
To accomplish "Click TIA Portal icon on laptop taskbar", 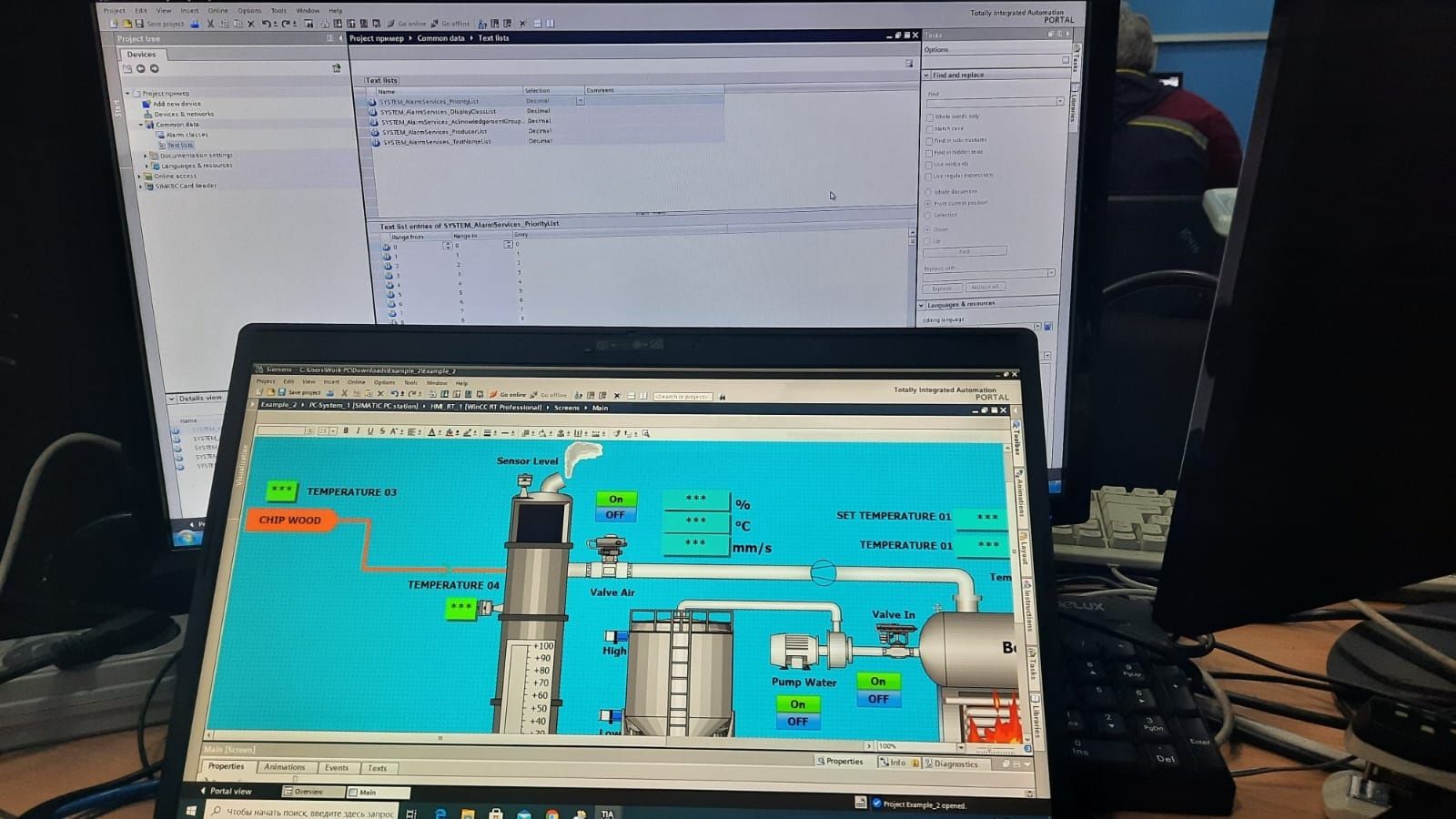I will 607,814.
